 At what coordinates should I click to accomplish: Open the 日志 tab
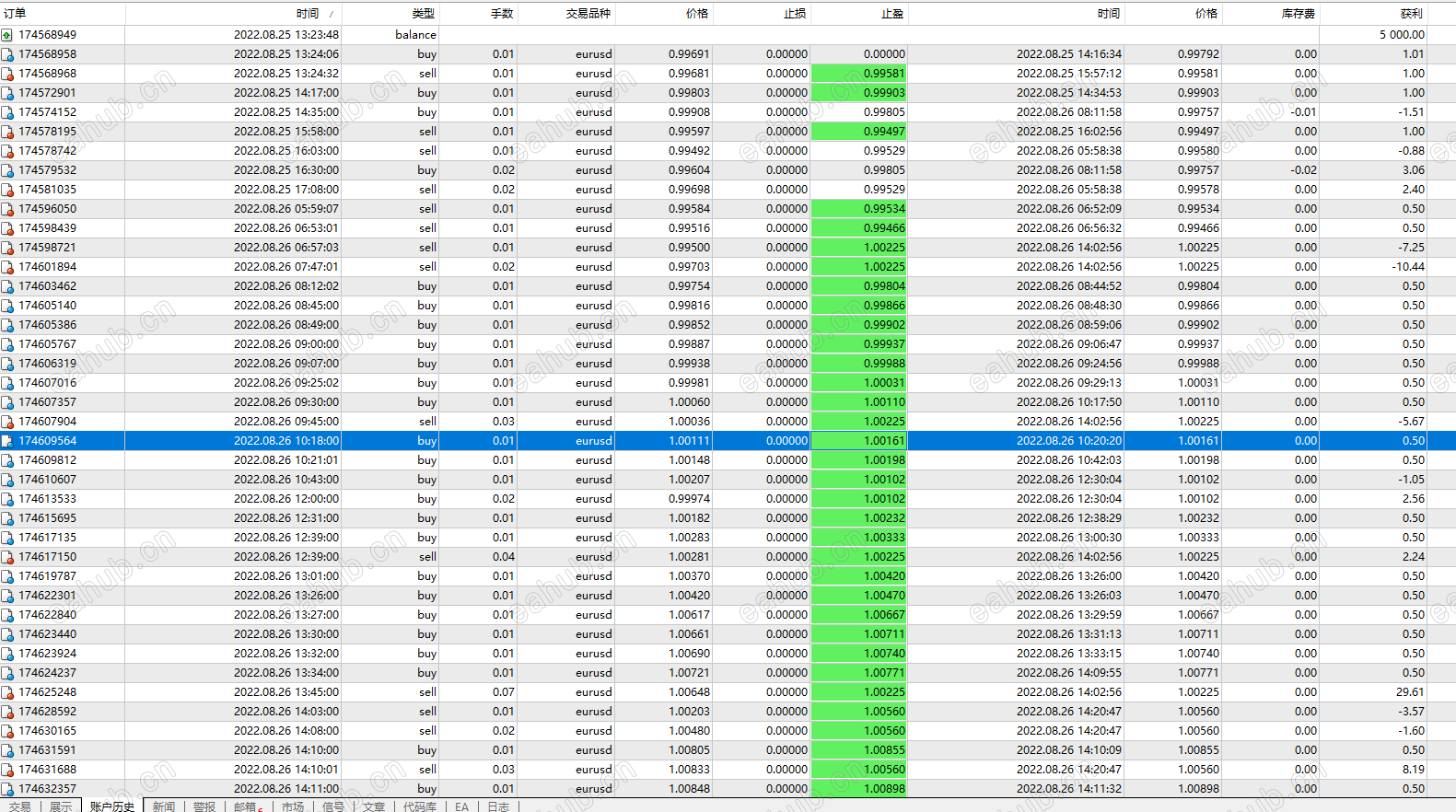[x=498, y=806]
